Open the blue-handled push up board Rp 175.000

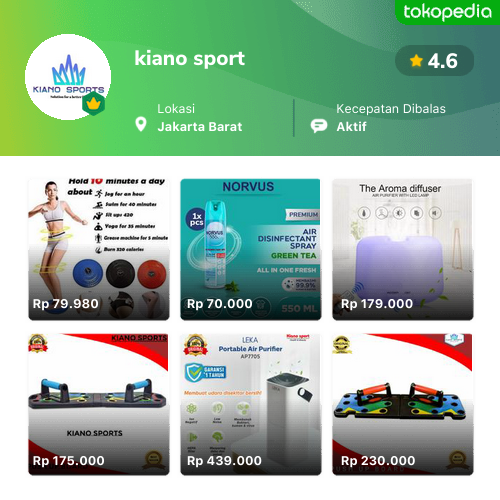[99, 404]
